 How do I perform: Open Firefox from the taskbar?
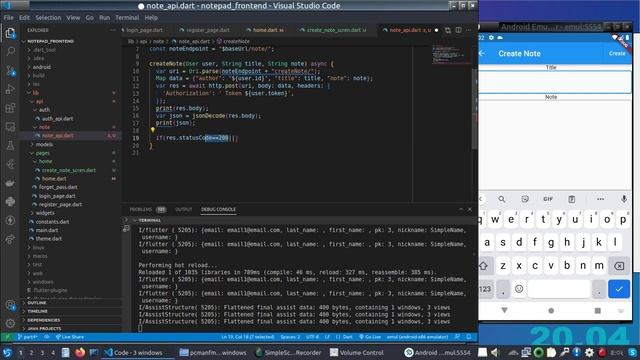[x=80, y=352]
